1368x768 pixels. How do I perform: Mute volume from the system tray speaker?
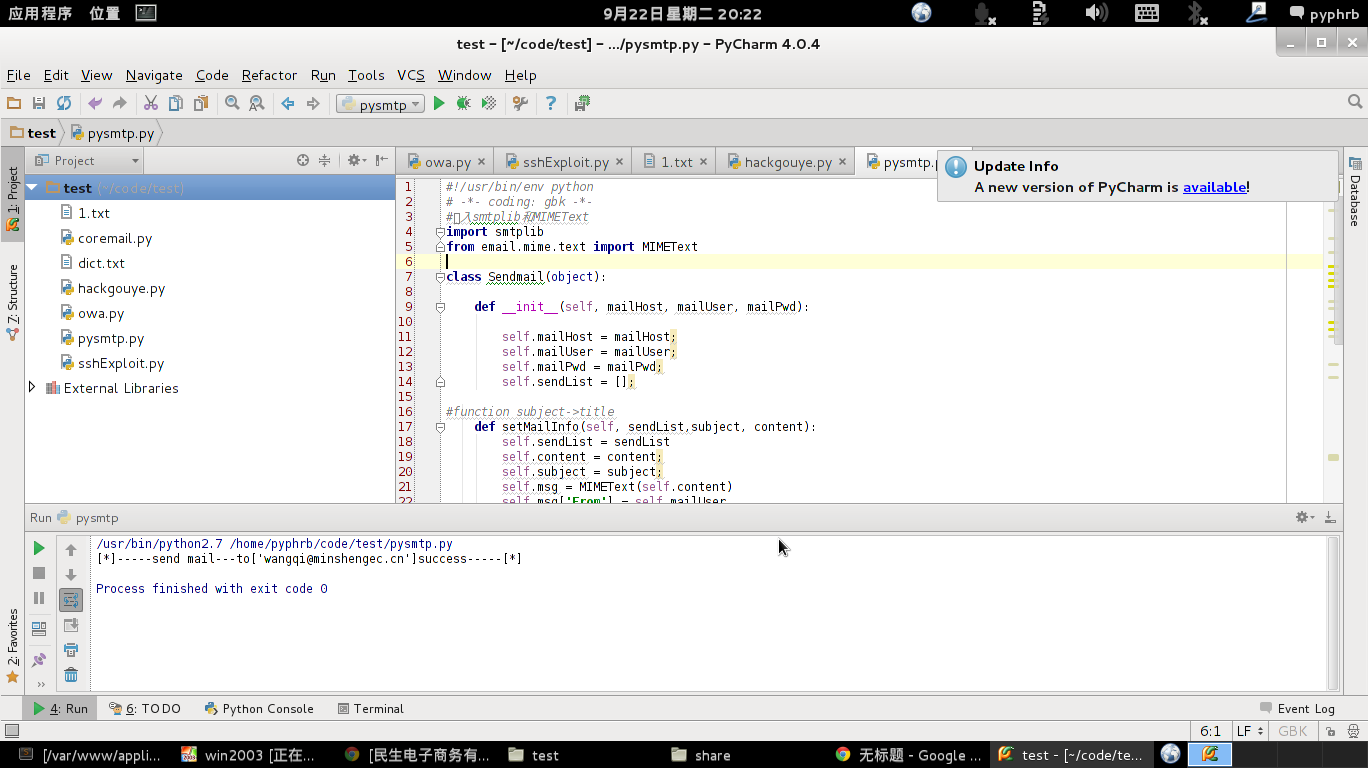[x=1096, y=13]
